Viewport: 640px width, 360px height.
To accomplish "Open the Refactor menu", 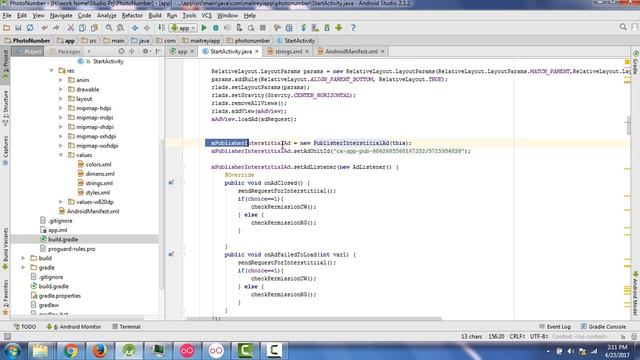I will (x=132, y=16).
